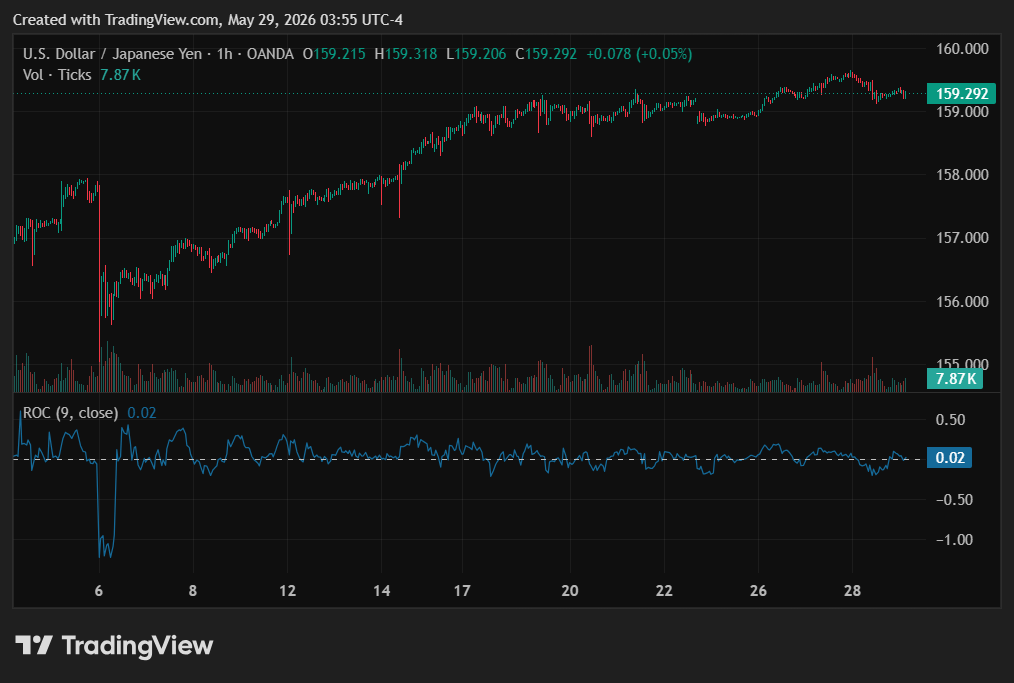This screenshot has width=1014, height=683.
Task: Click the 160.000 price axis label
Action: pyautogui.click(x=962, y=49)
